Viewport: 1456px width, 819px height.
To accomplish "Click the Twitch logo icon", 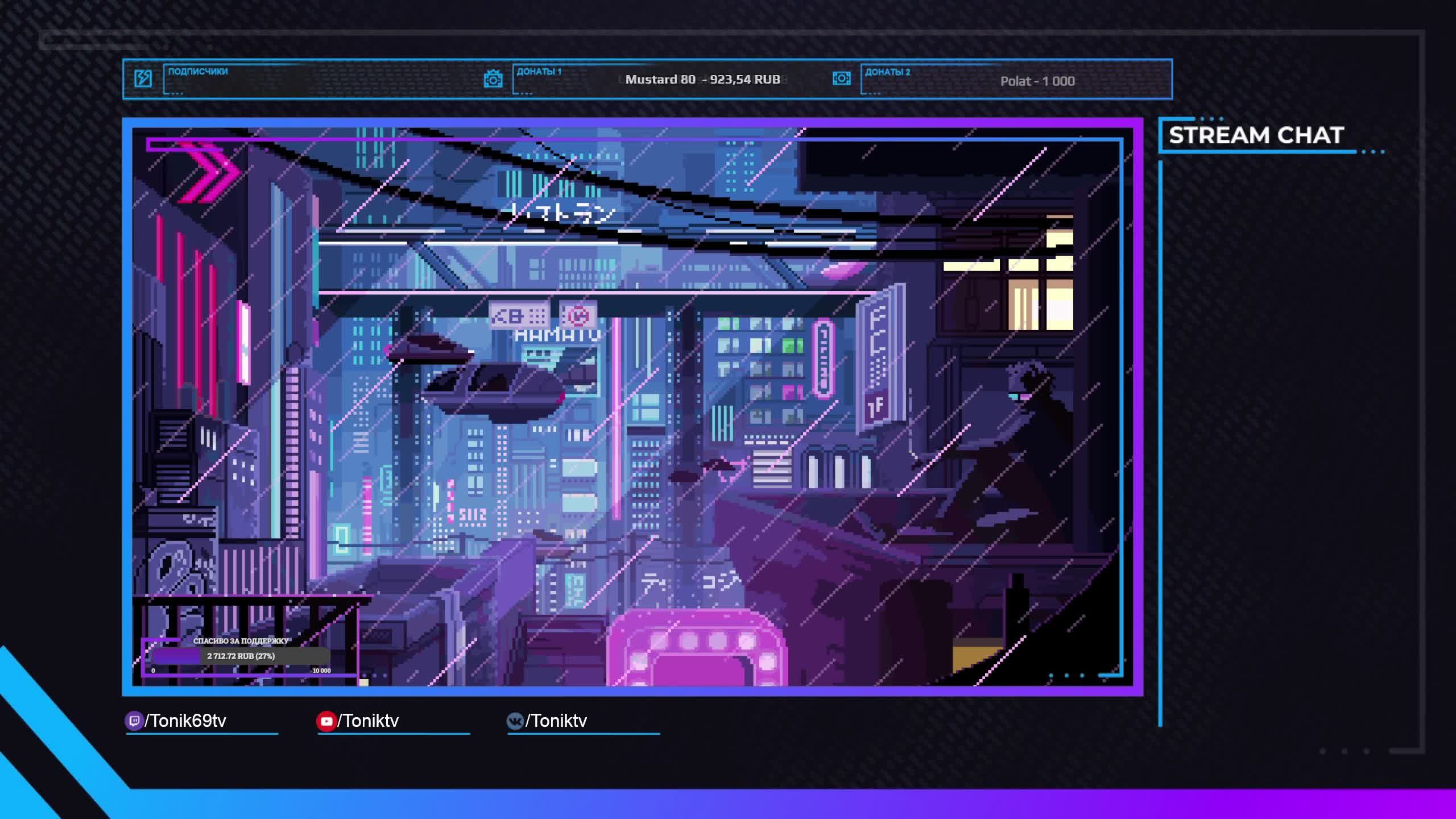I will pyautogui.click(x=134, y=721).
